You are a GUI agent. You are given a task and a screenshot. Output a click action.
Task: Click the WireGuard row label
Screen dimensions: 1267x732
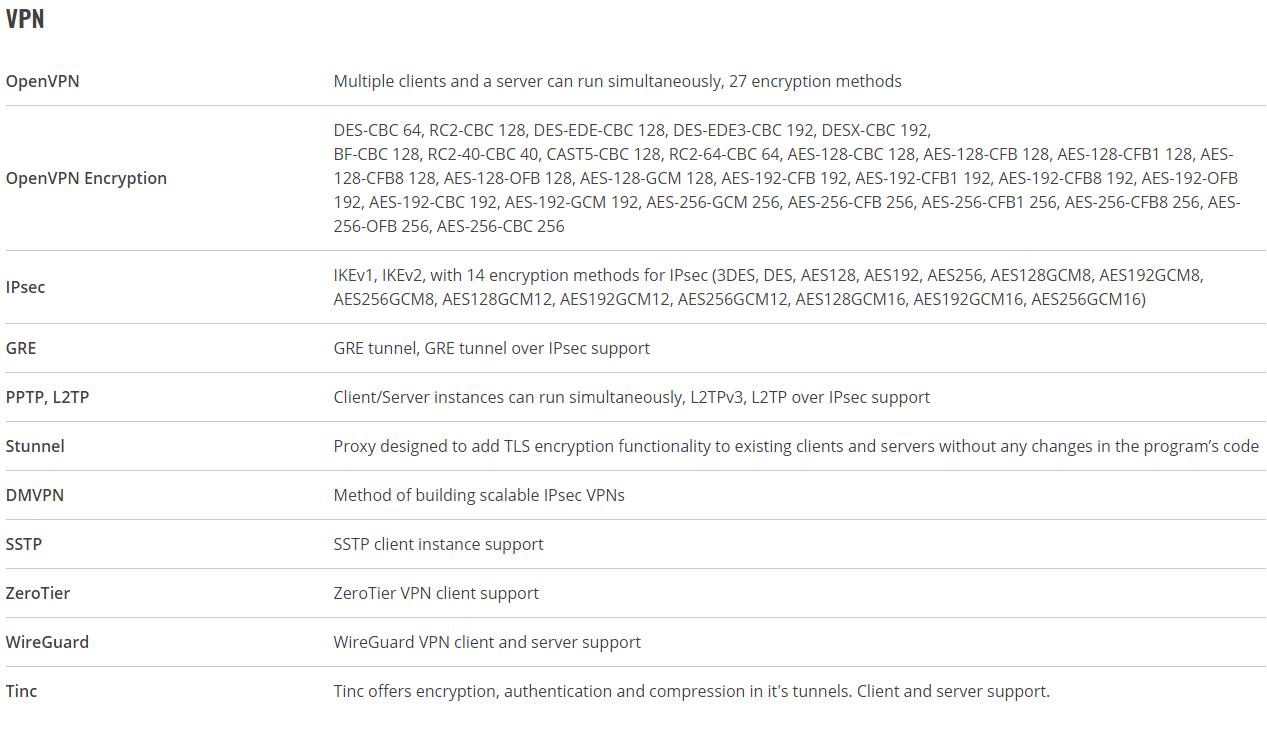[47, 642]
